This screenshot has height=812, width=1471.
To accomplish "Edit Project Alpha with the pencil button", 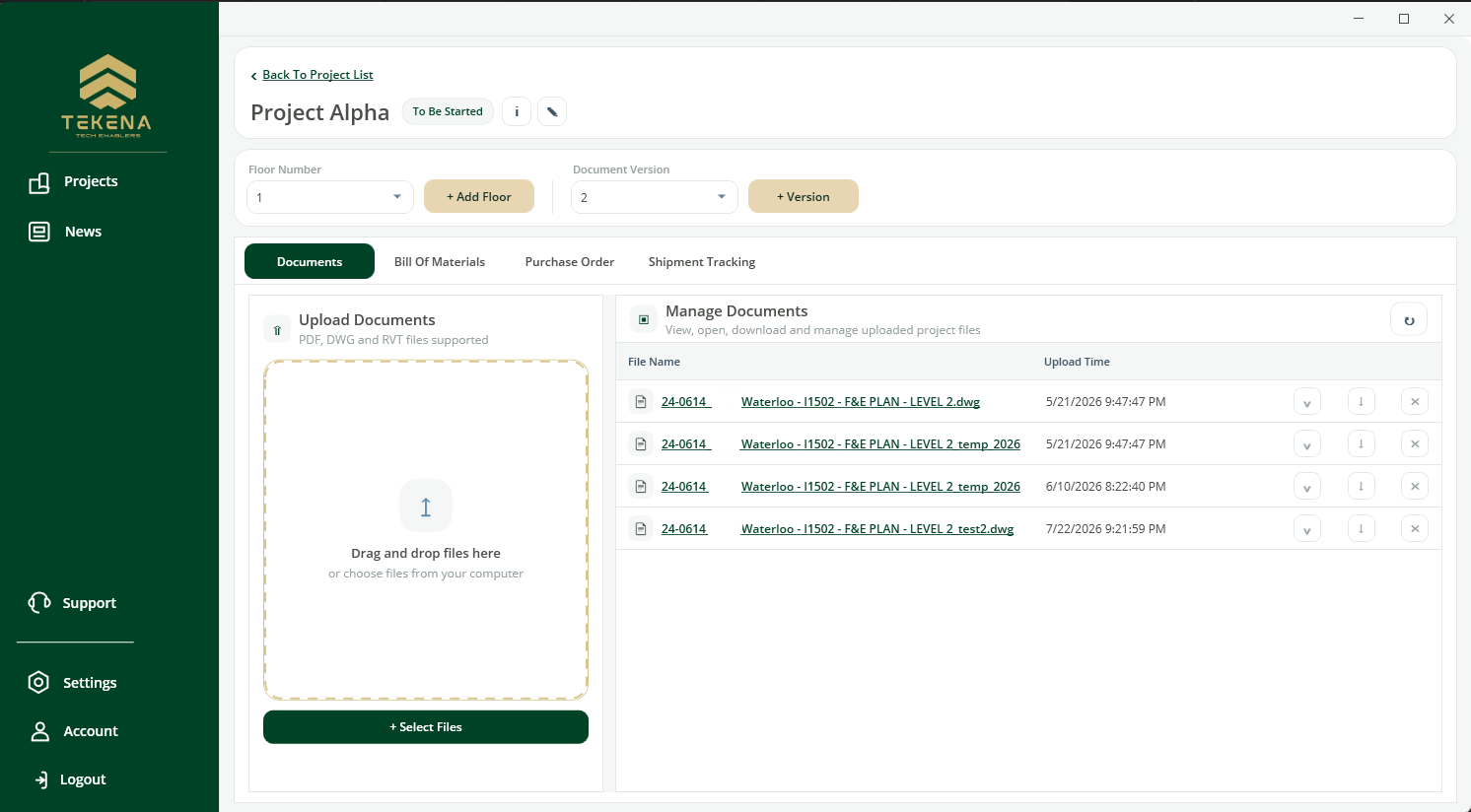I will (x=552, y=111).
